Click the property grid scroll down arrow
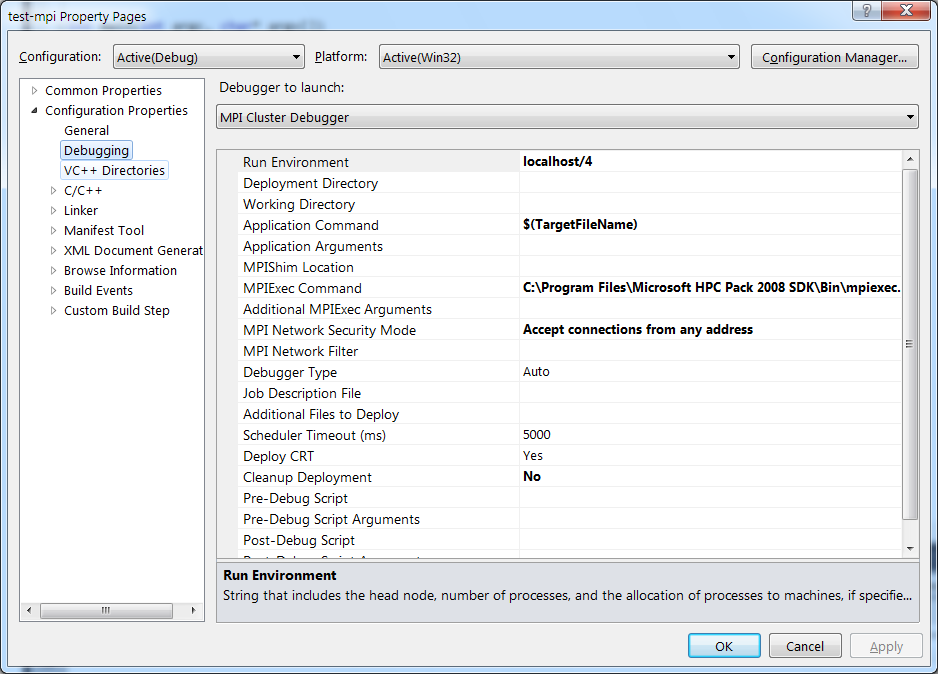938x674 pixels. 910,548
